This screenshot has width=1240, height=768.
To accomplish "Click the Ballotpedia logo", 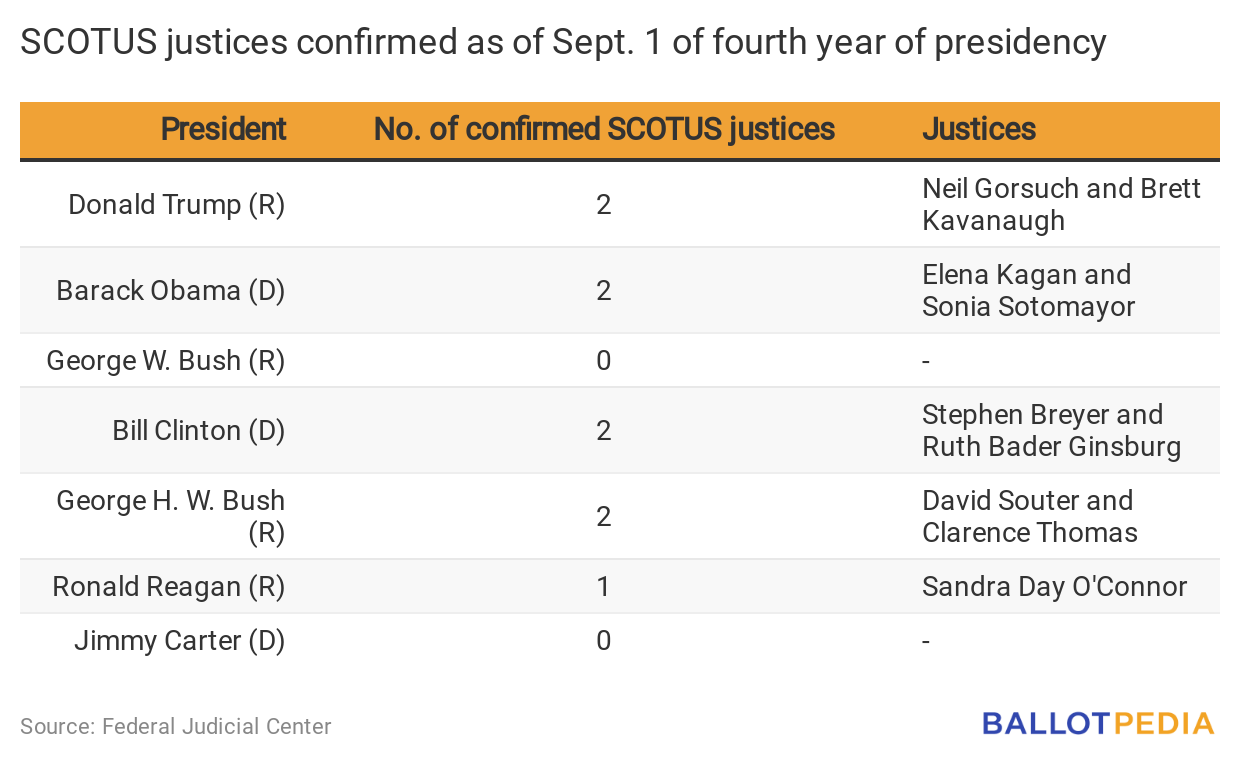I will pyautogui.click(x=1098, y=723).
